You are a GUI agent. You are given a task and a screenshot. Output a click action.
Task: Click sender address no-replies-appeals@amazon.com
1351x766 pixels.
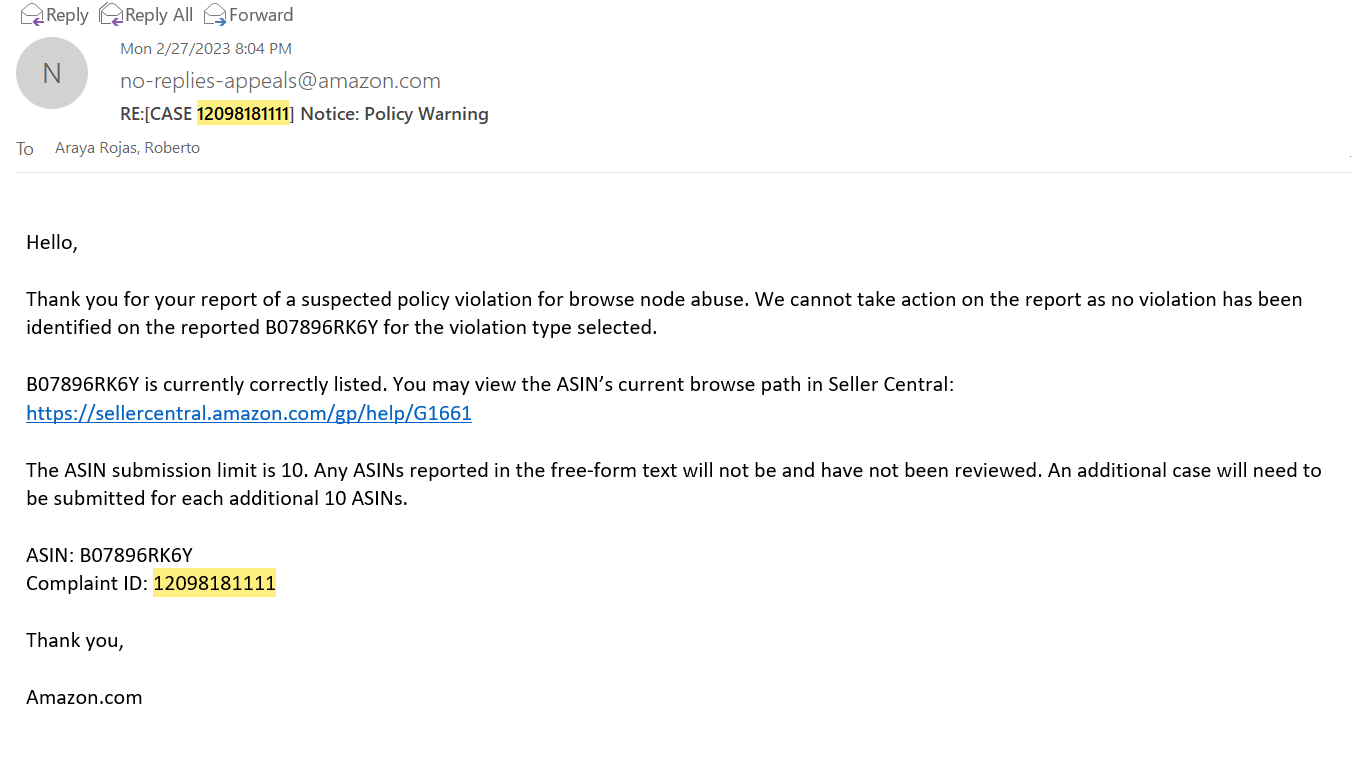click(280, 81)
